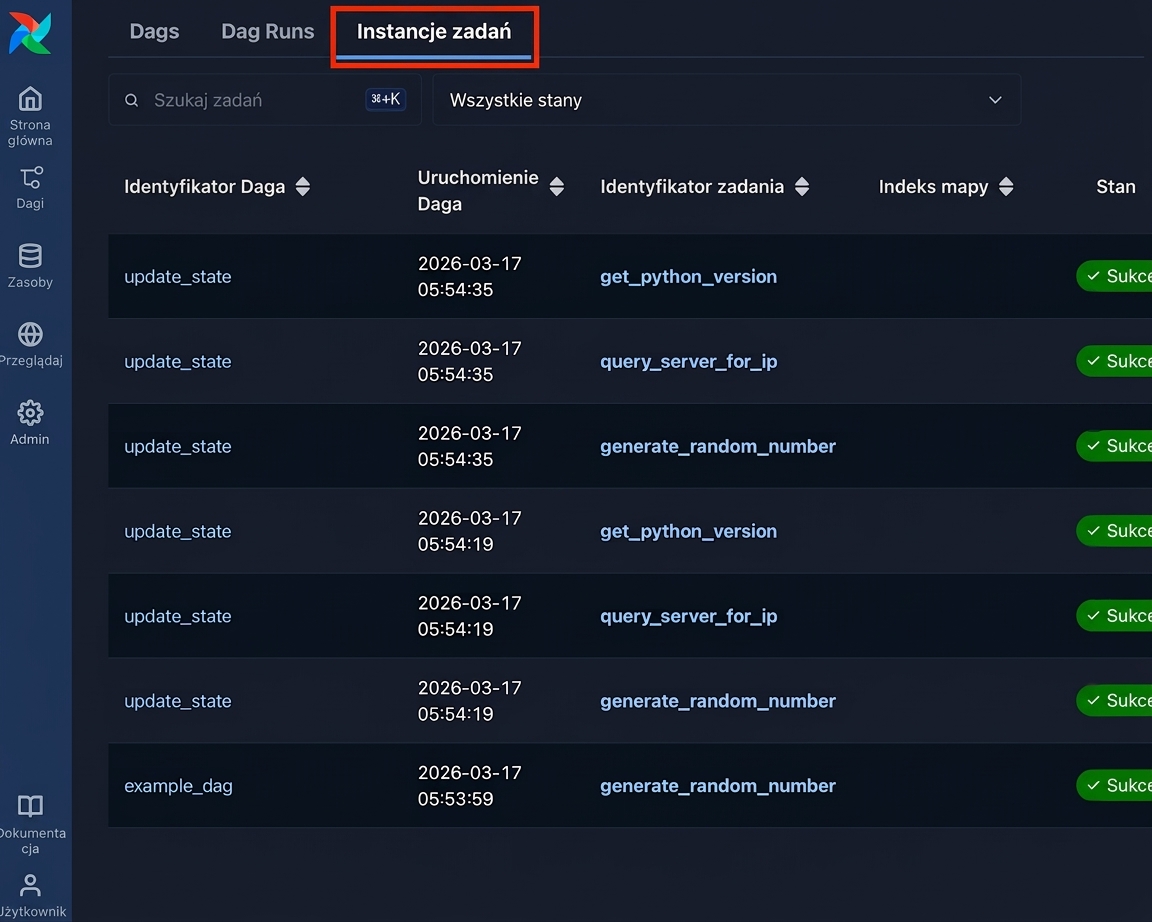Open Dokumentacja book icon
Image resolution: width=1152 pixels, height=922 pixels.
(x=30, y=806)
